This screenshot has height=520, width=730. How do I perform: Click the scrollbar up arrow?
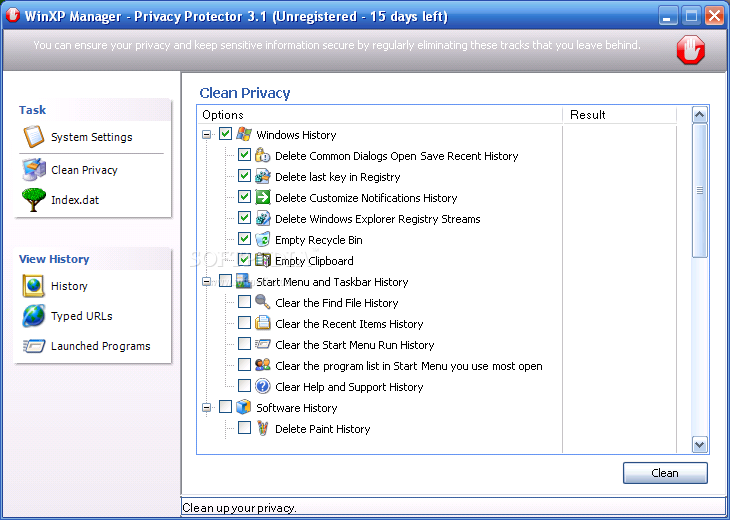pos(700,115)
